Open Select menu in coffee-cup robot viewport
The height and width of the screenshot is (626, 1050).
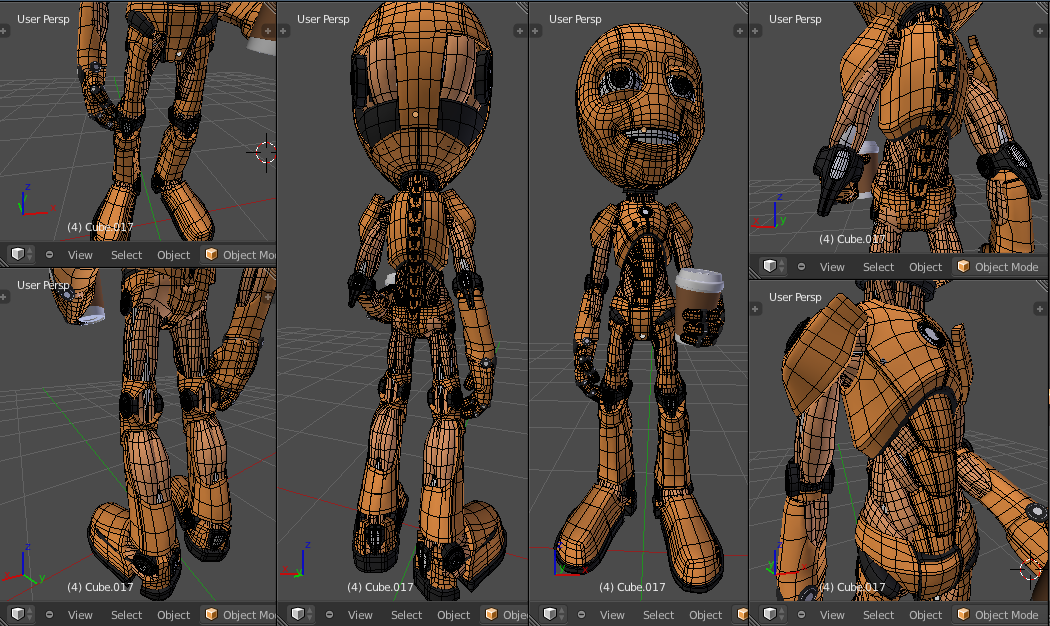(x=658, y=615)
